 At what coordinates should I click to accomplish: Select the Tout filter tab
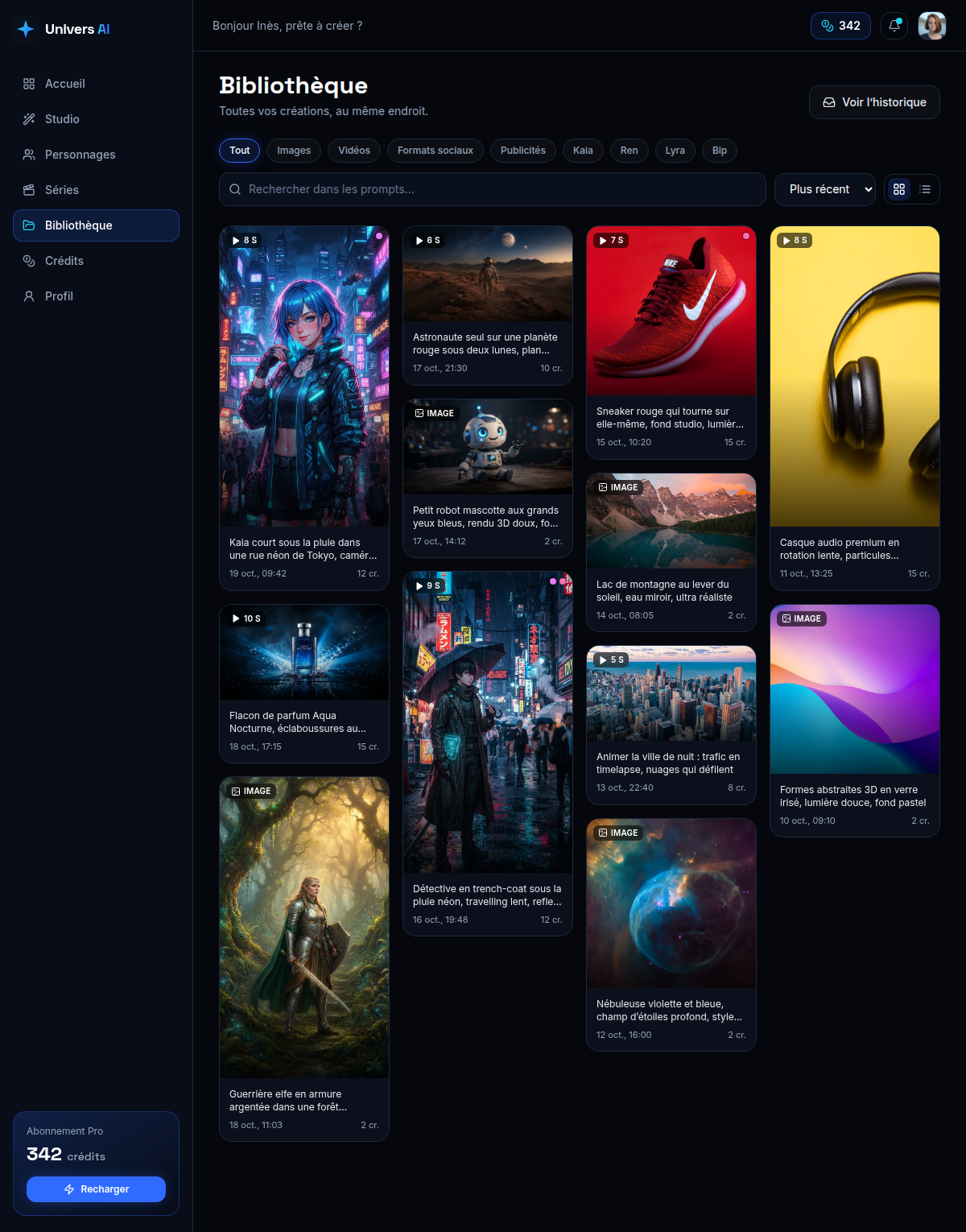point(240,151)
